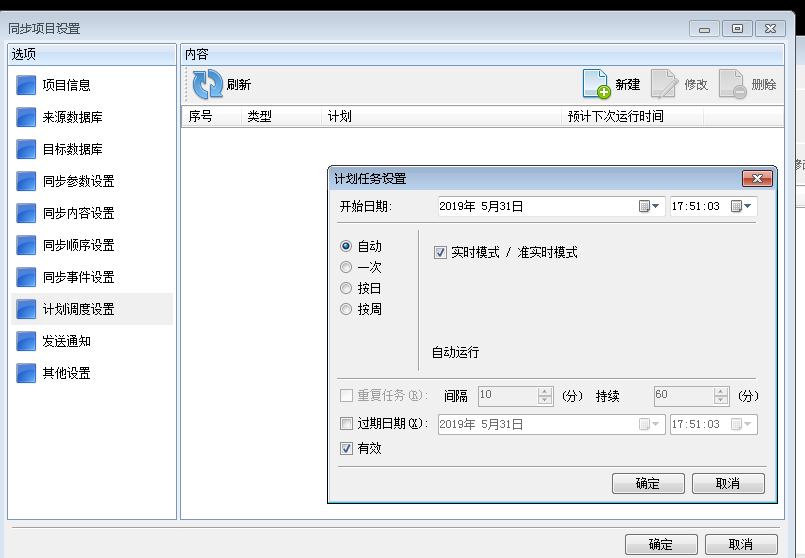Click the 类型 column header
805x558 pixels.
[281, 117]
